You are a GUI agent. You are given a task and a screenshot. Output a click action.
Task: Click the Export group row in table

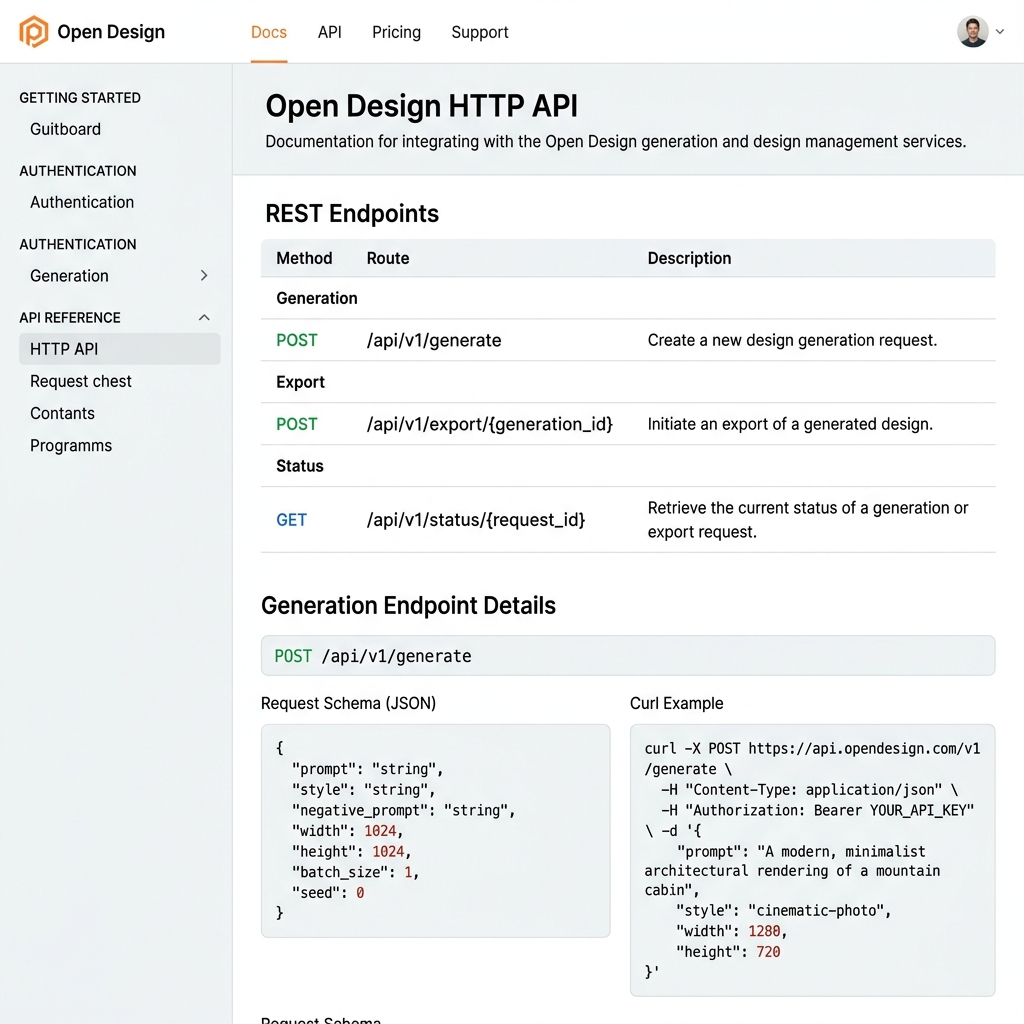(628, 382)
